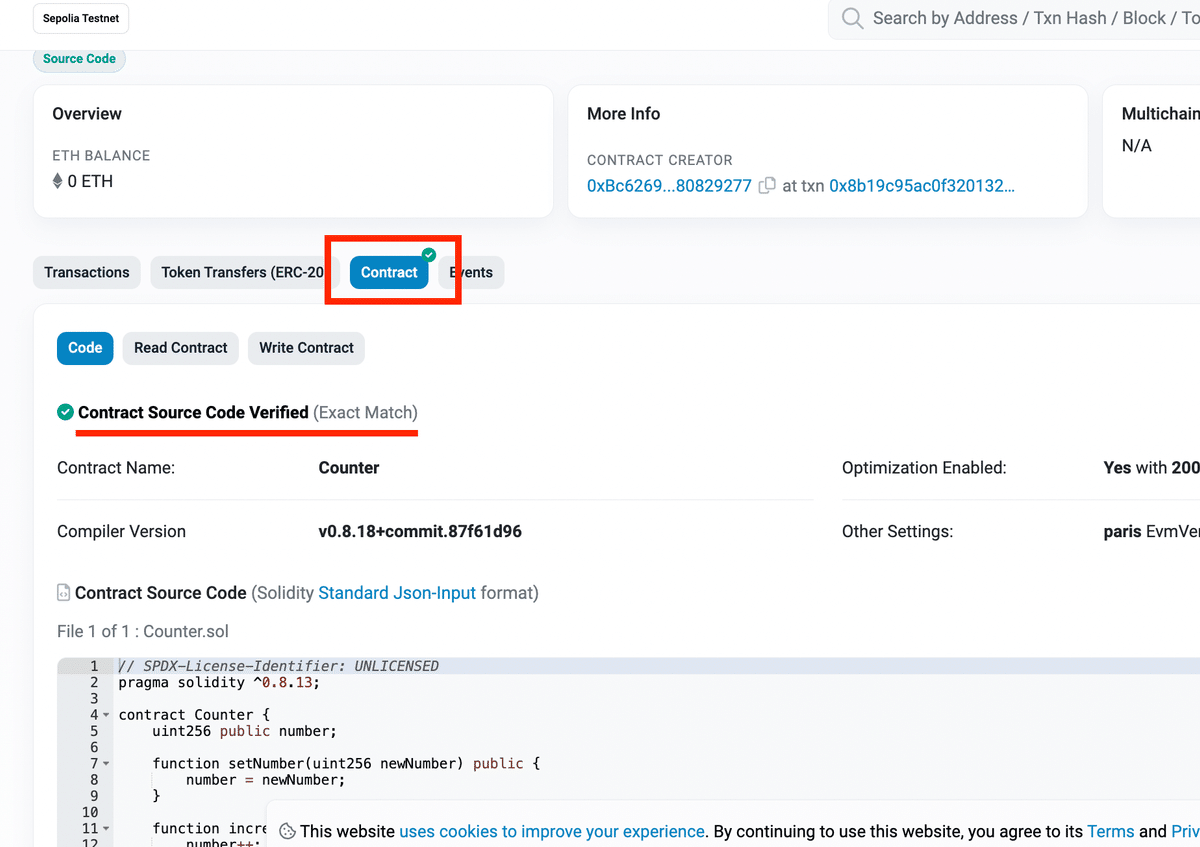This screenshot has width=1200, height=847.
Task: Open the Standard Json-Input link
Action: coord(397,593)
